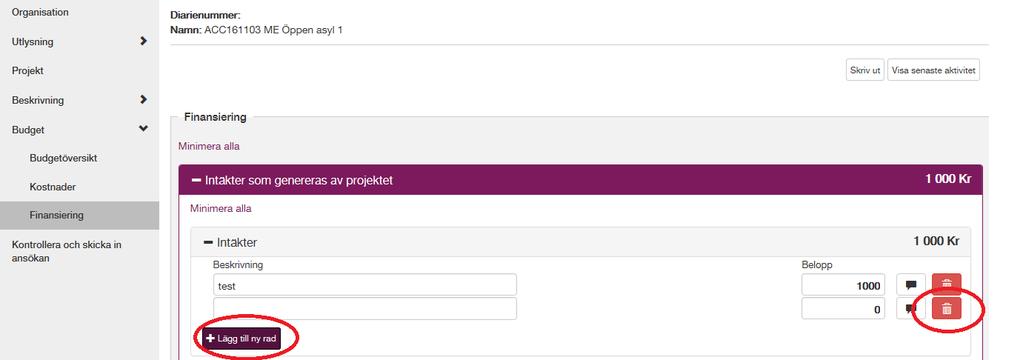The width and height of the screenshot is (1023, 360).
Task: Focus the Belopp field showing 1000
Action: tap(843, 285)
